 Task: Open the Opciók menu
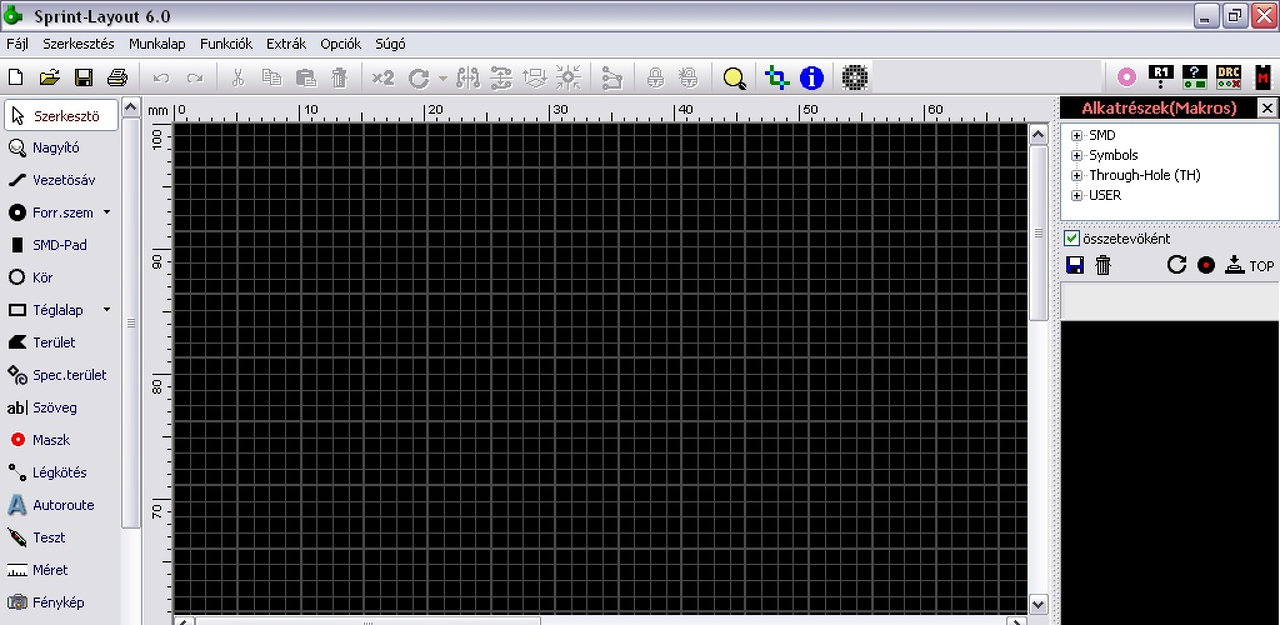coord(341,44)
